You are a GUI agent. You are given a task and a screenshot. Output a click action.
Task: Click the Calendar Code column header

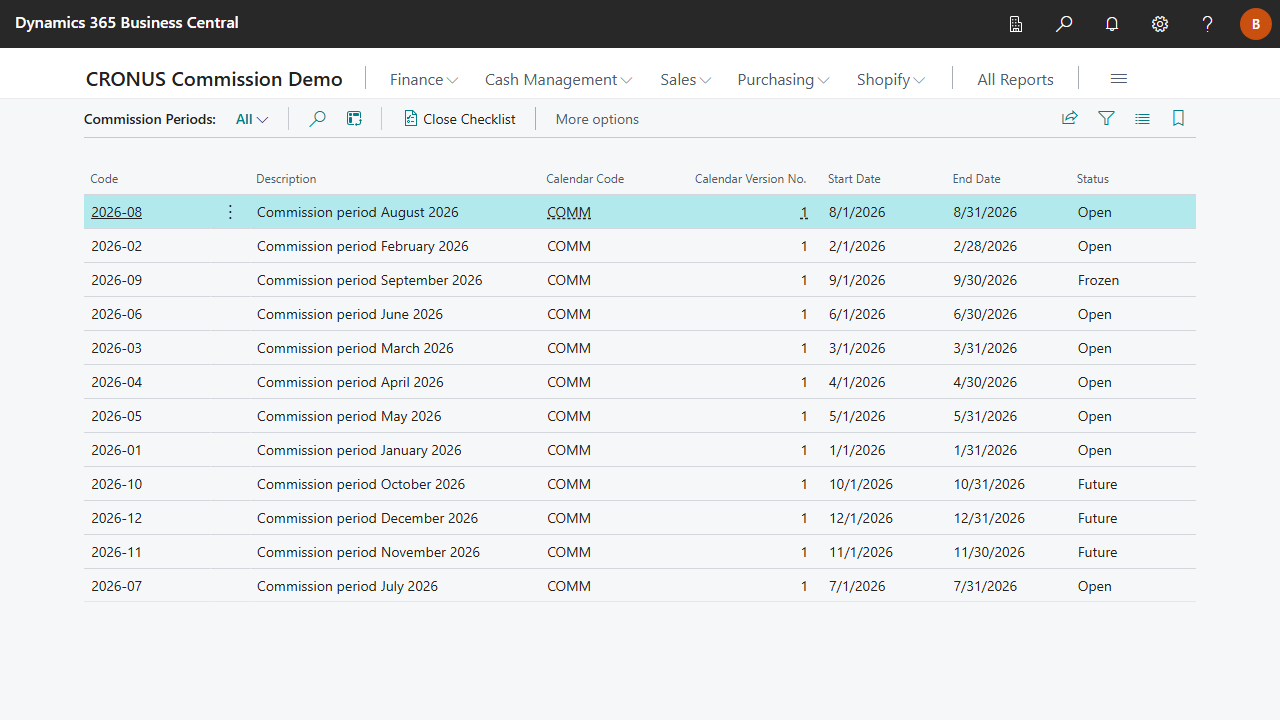[585, 179]
